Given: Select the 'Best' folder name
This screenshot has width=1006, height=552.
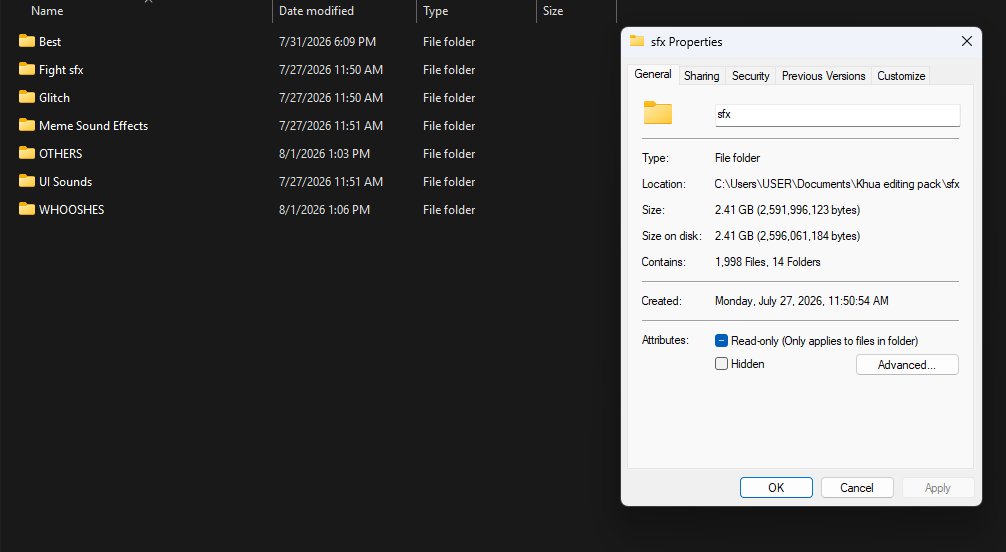Looking at the screenshot, I should click(50, 42).
